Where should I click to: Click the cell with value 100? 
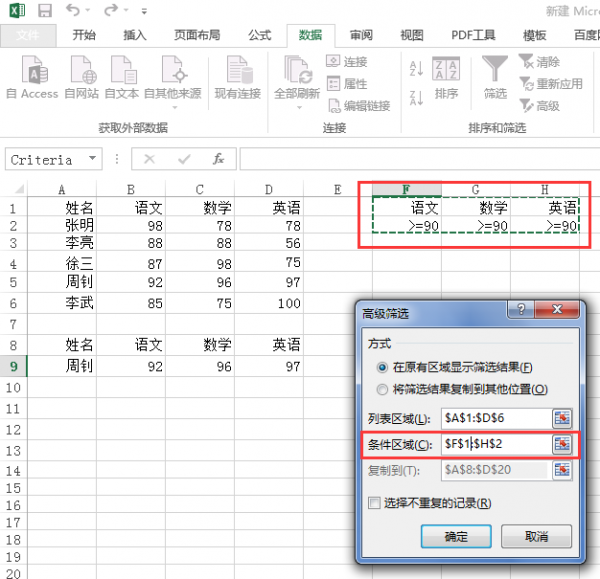269,303
